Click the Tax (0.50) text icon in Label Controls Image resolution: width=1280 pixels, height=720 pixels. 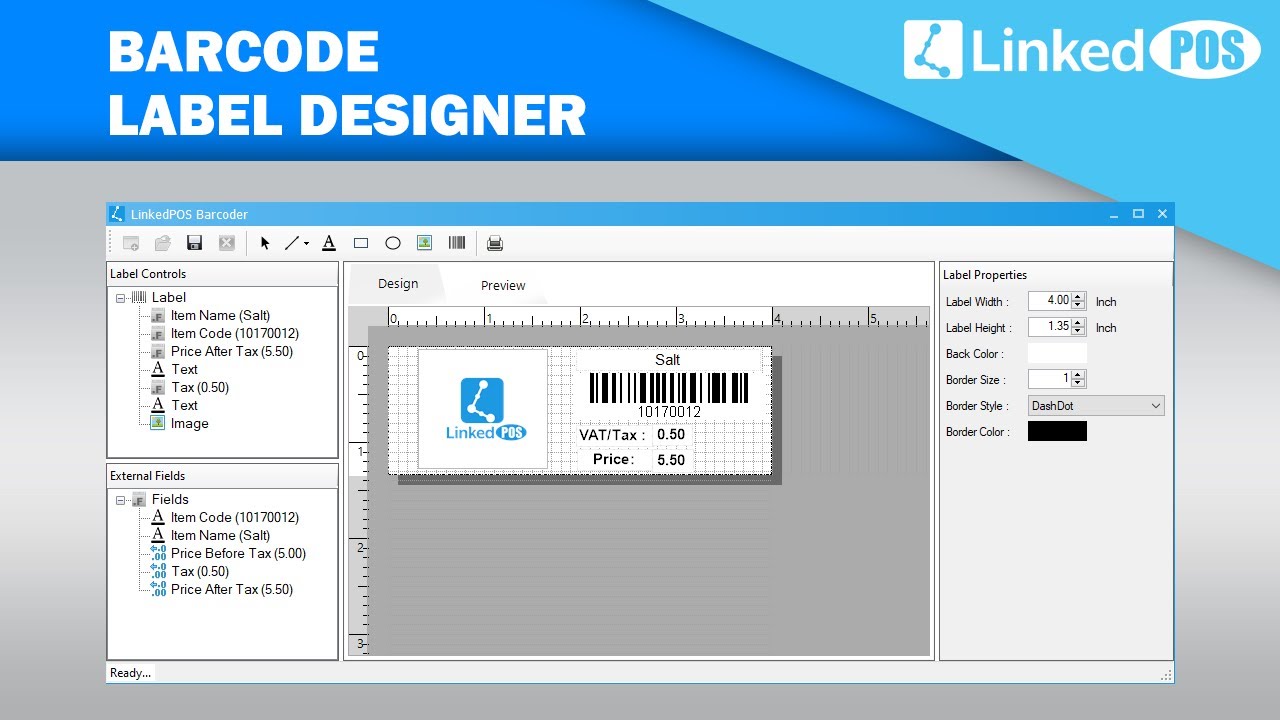coord(157,388)
